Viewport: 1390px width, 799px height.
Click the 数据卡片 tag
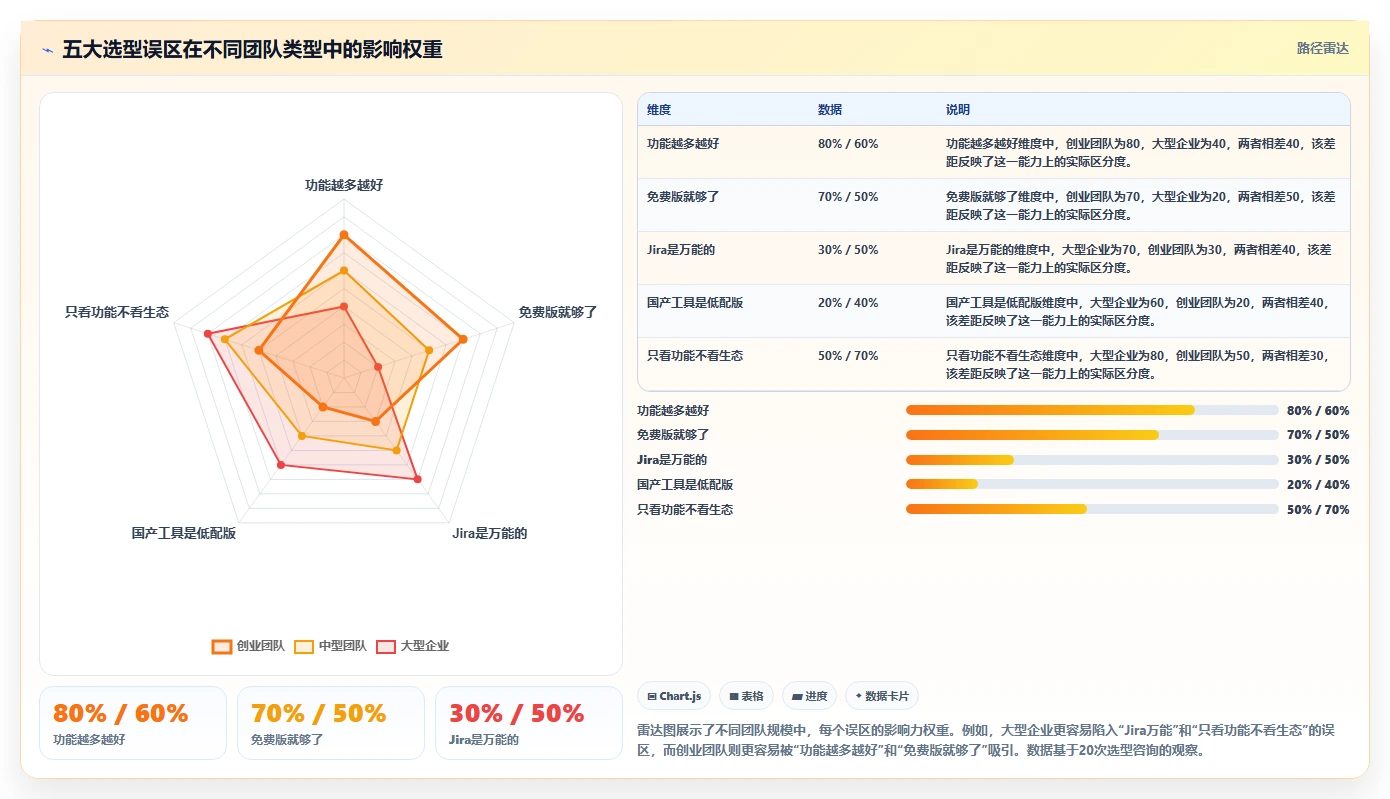(x=882, y=696)
